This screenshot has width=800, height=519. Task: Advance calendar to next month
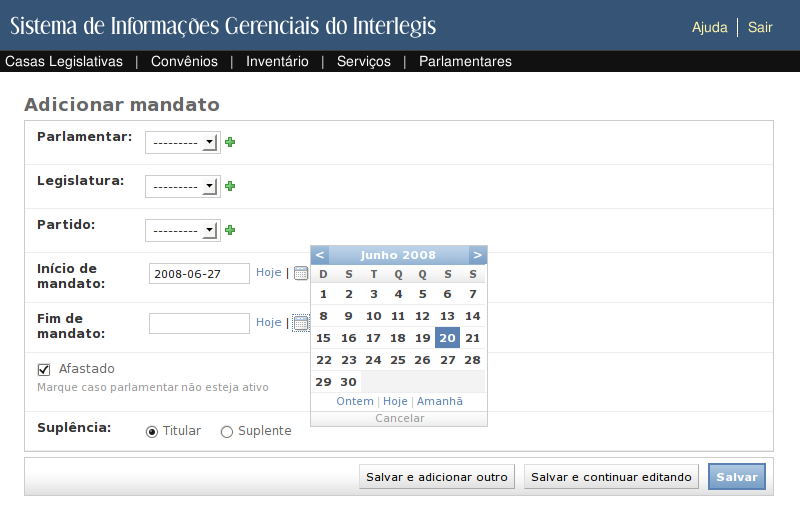478,255
